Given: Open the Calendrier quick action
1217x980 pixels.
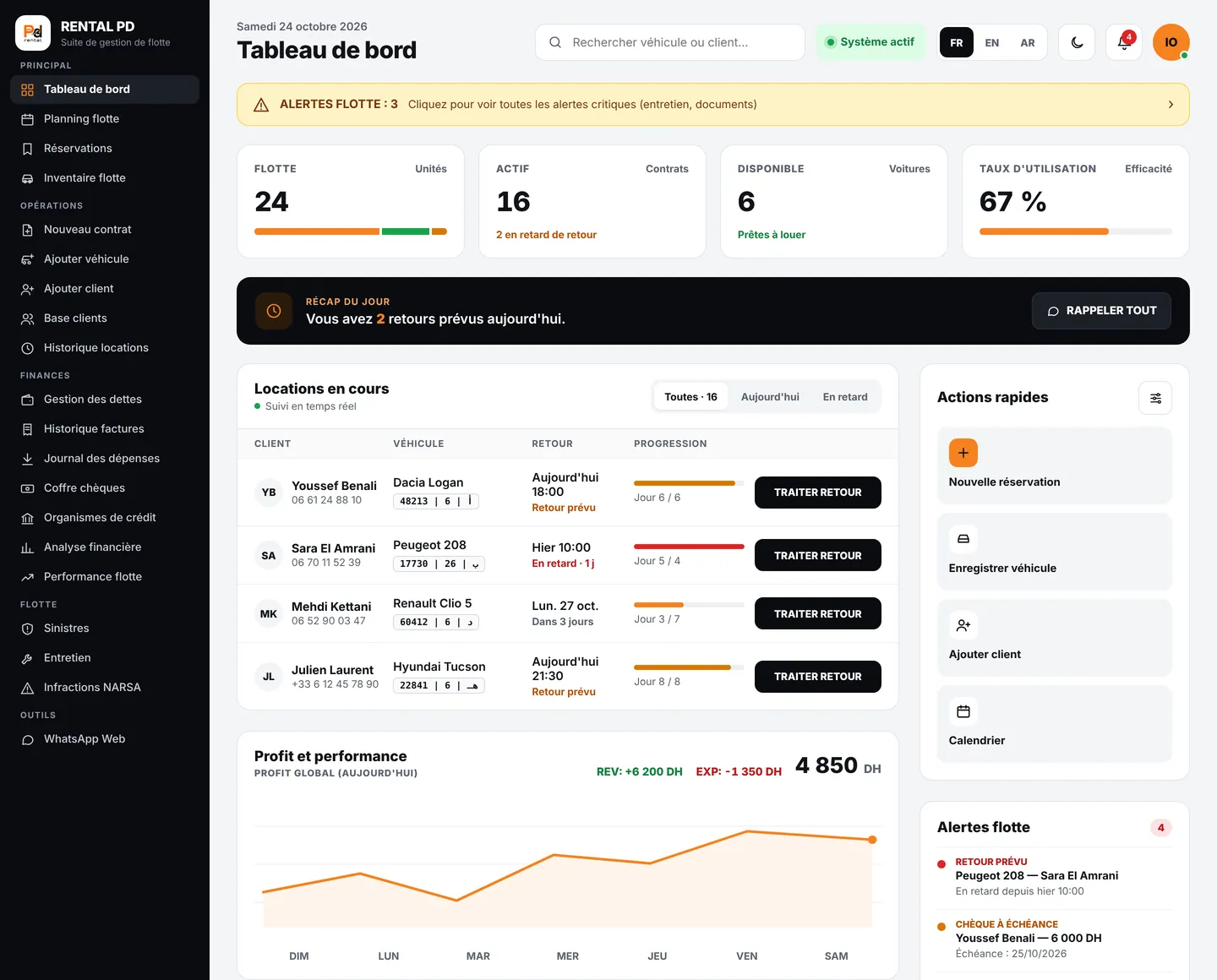Looking at the screenshot, I should (1055, 724).
